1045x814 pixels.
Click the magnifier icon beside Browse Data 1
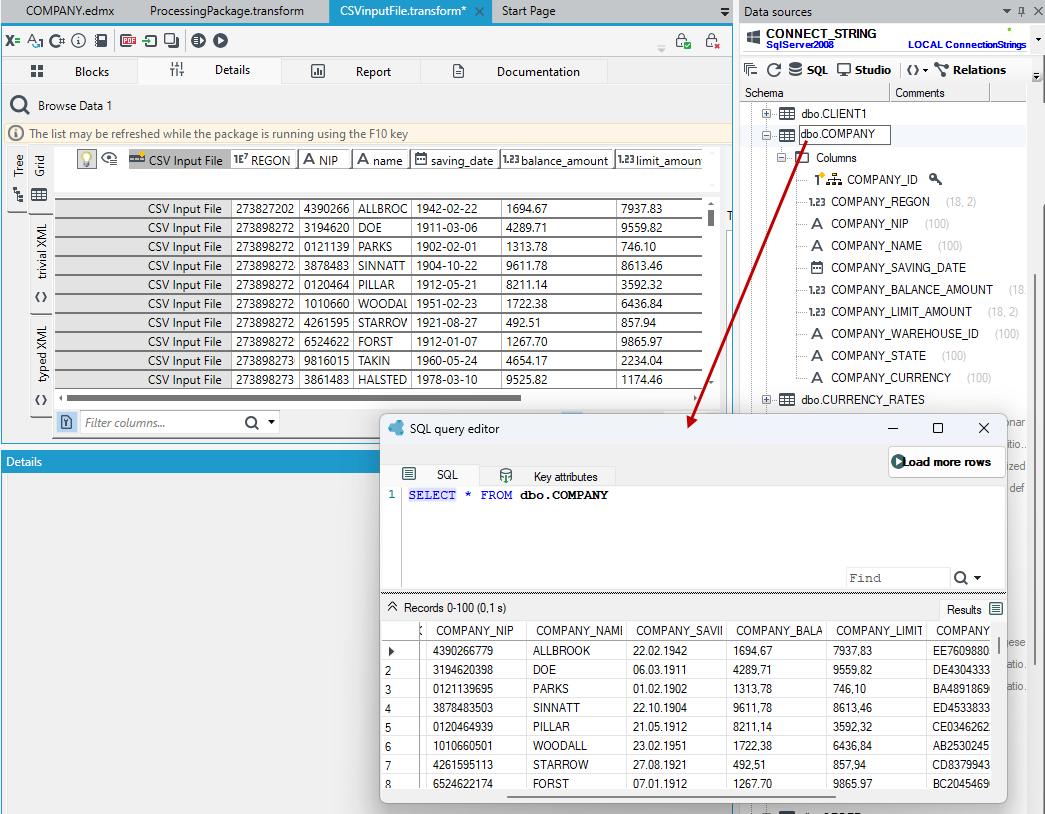19,105
